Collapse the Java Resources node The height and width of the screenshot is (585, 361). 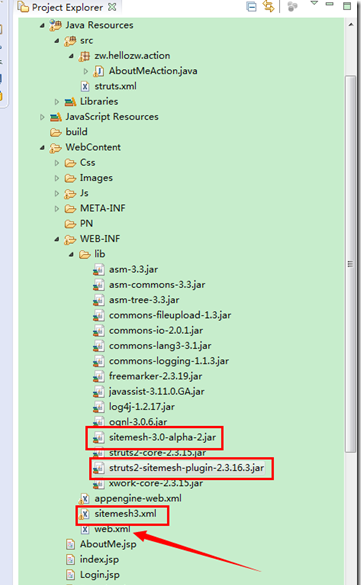point(42,25)
